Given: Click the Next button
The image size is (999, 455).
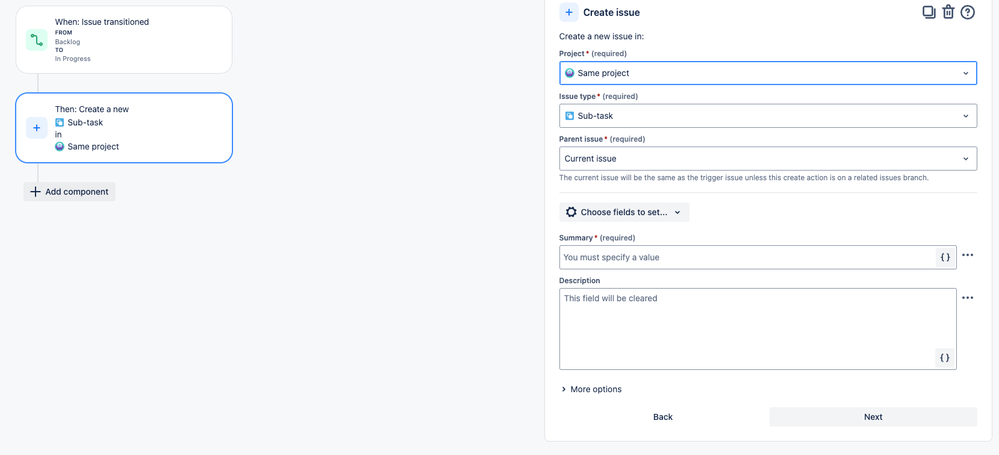Looking at the screenshot, I should 873,417.
